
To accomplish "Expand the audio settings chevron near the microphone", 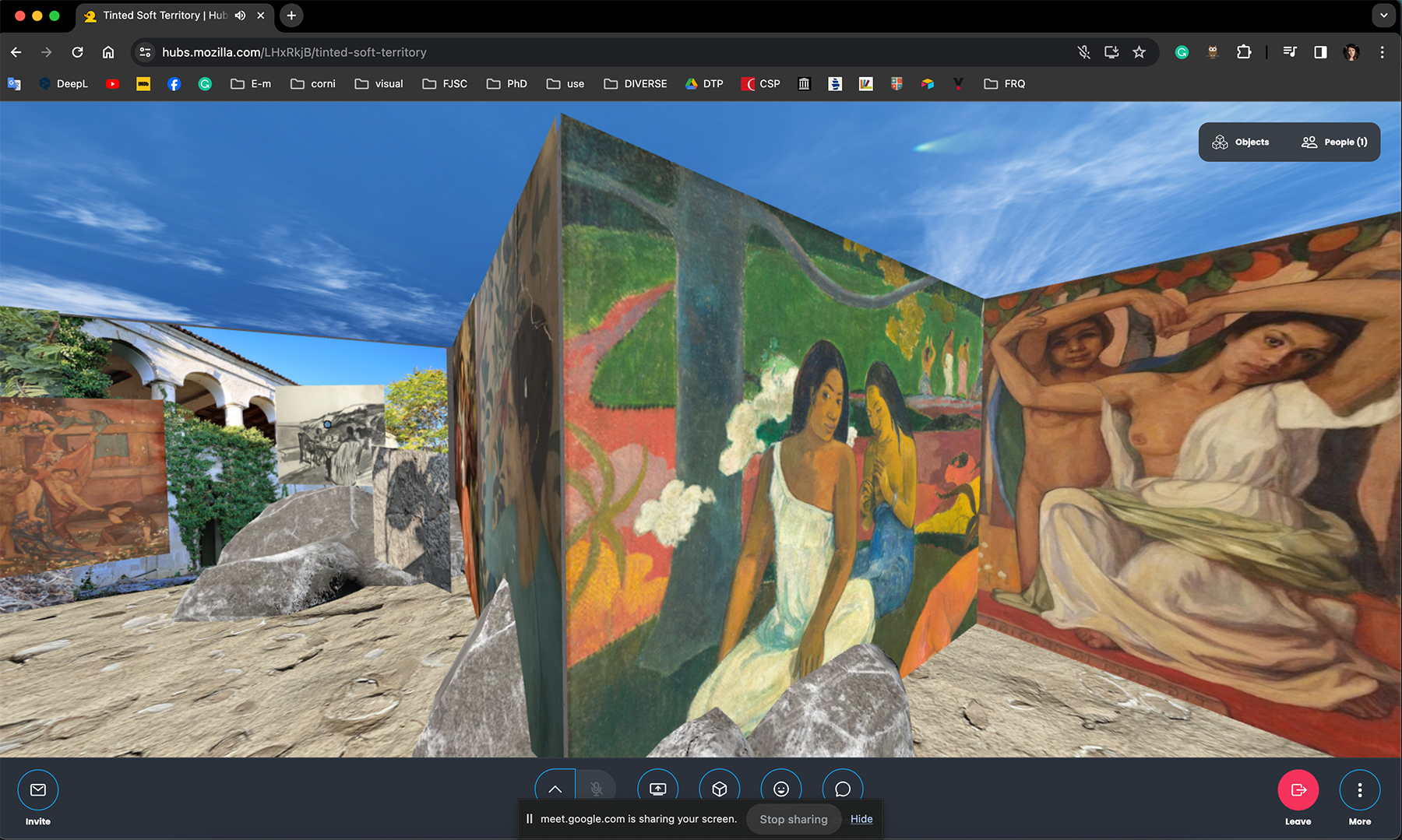I will pos(555,789).
